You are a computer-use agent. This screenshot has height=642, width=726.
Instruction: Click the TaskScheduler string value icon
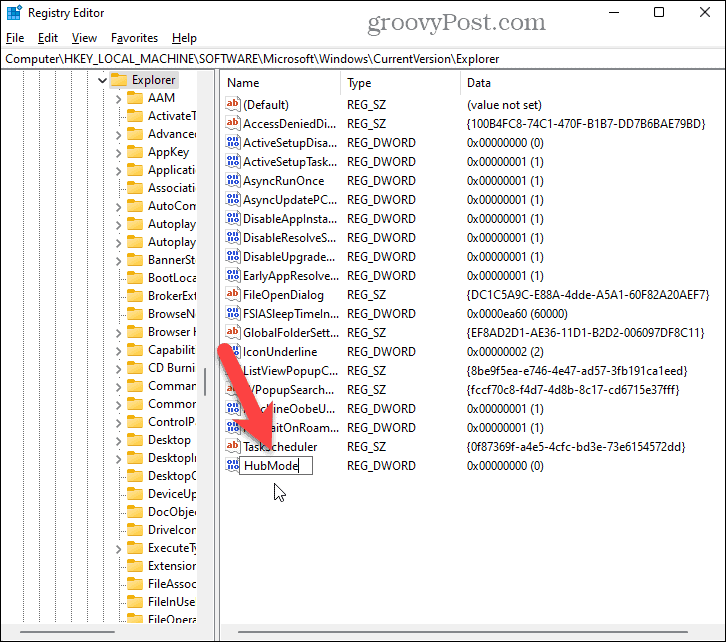233,446
